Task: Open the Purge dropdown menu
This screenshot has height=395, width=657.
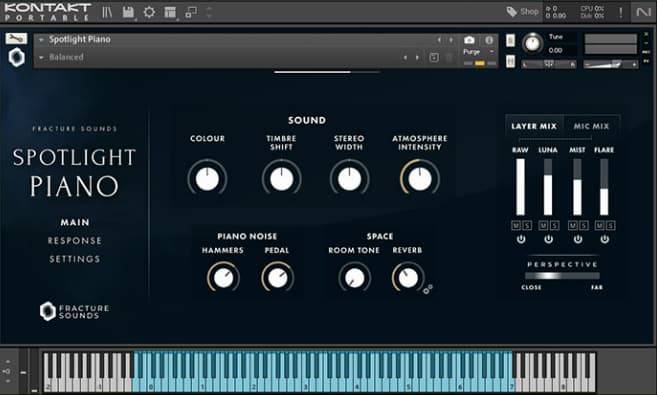Action: pos(479,52)
